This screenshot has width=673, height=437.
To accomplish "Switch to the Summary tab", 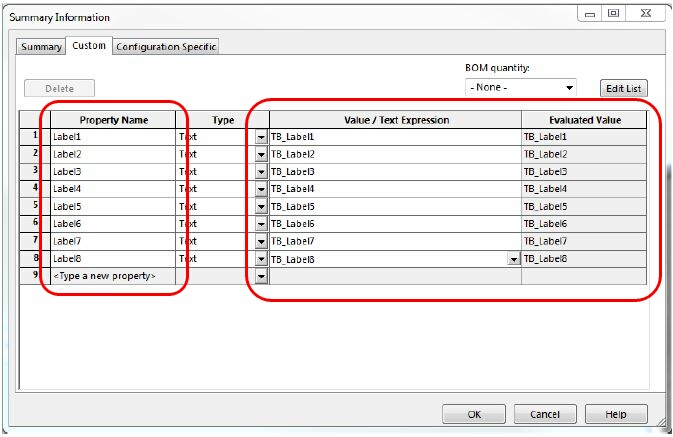I will [x=41, y=47].
